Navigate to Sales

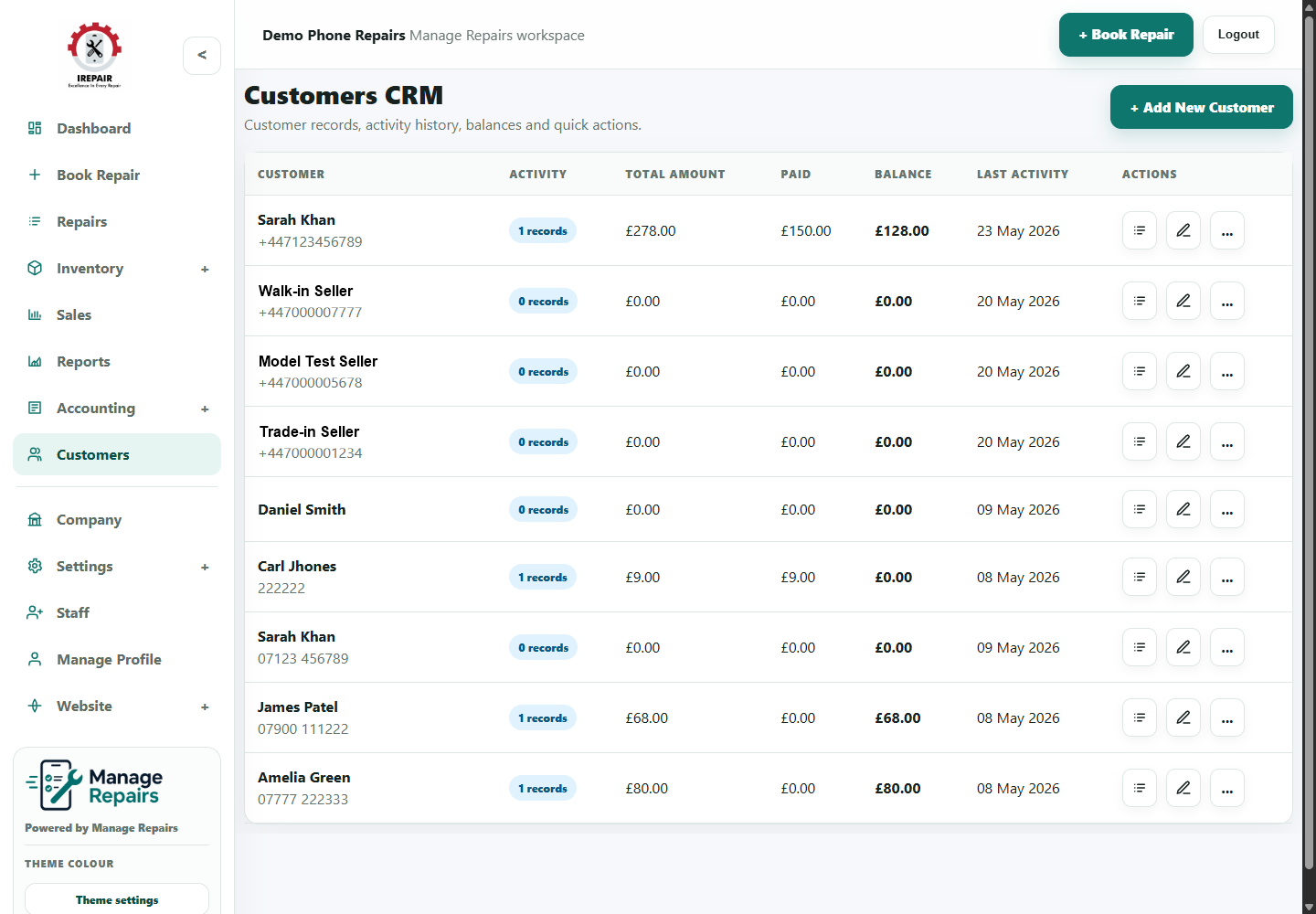point(117,314)
